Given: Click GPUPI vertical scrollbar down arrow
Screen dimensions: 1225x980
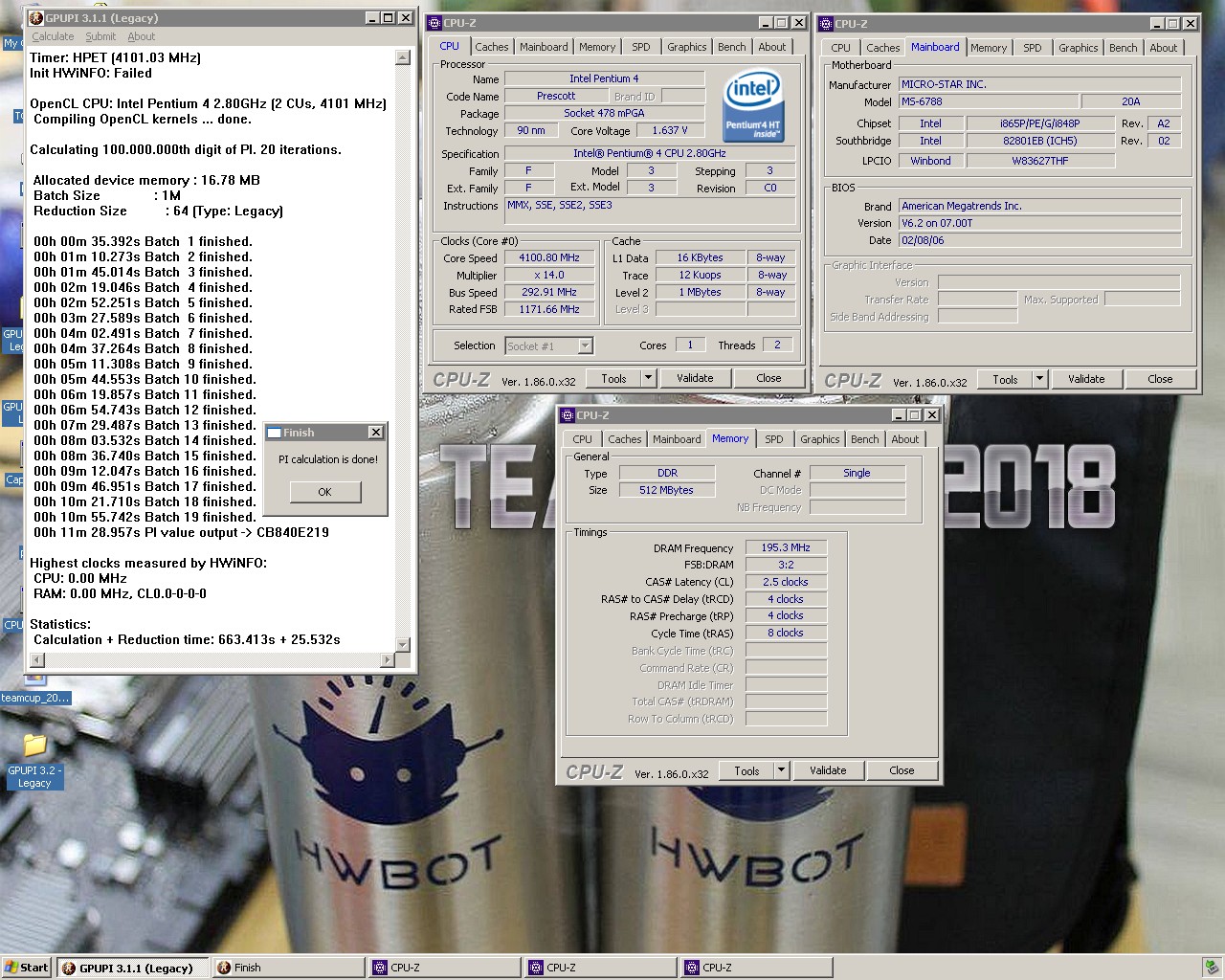Looking at the screenshot, I should coord(403,644).
